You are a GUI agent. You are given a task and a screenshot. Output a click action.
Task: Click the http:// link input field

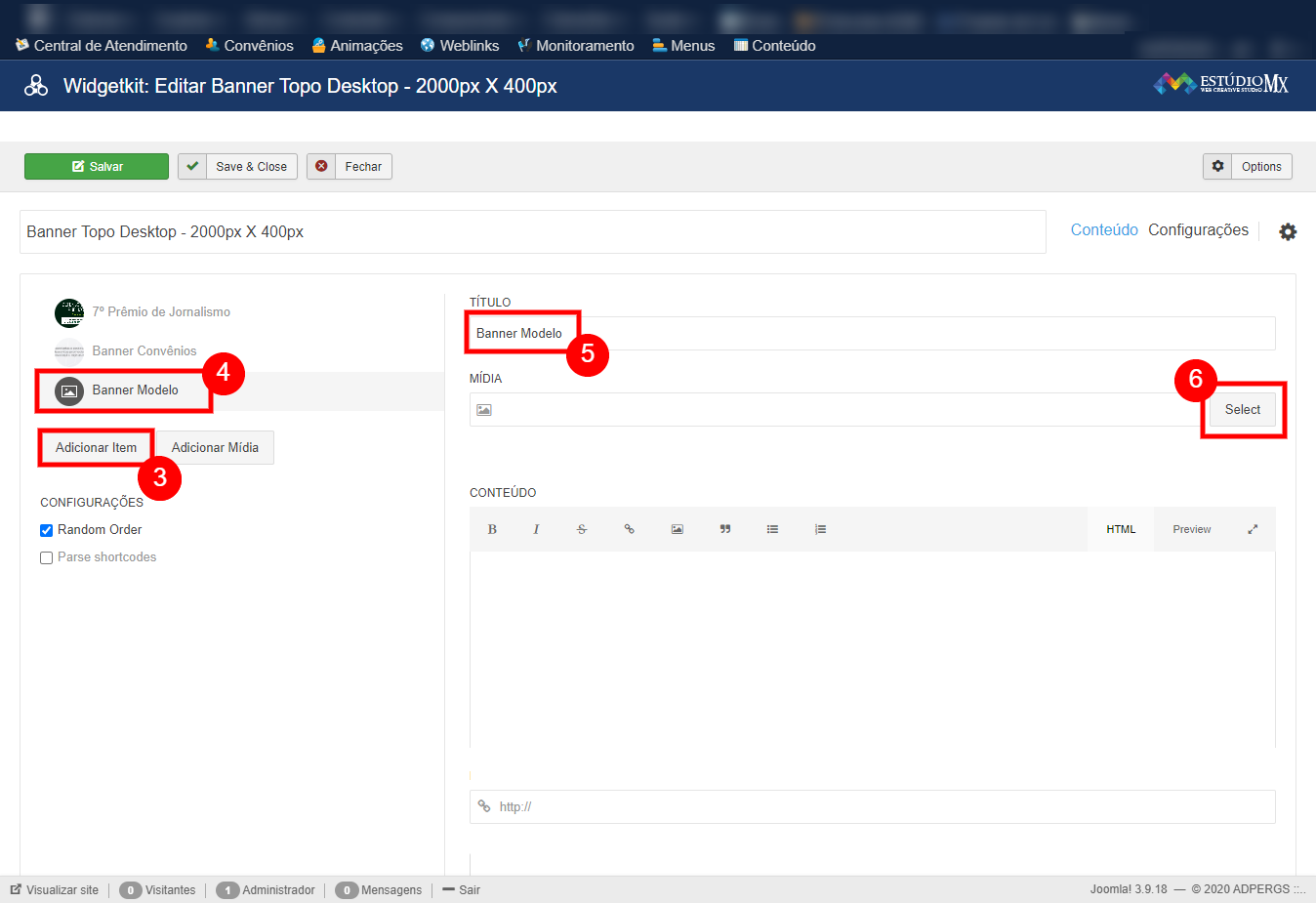click(x=879, y=806)
